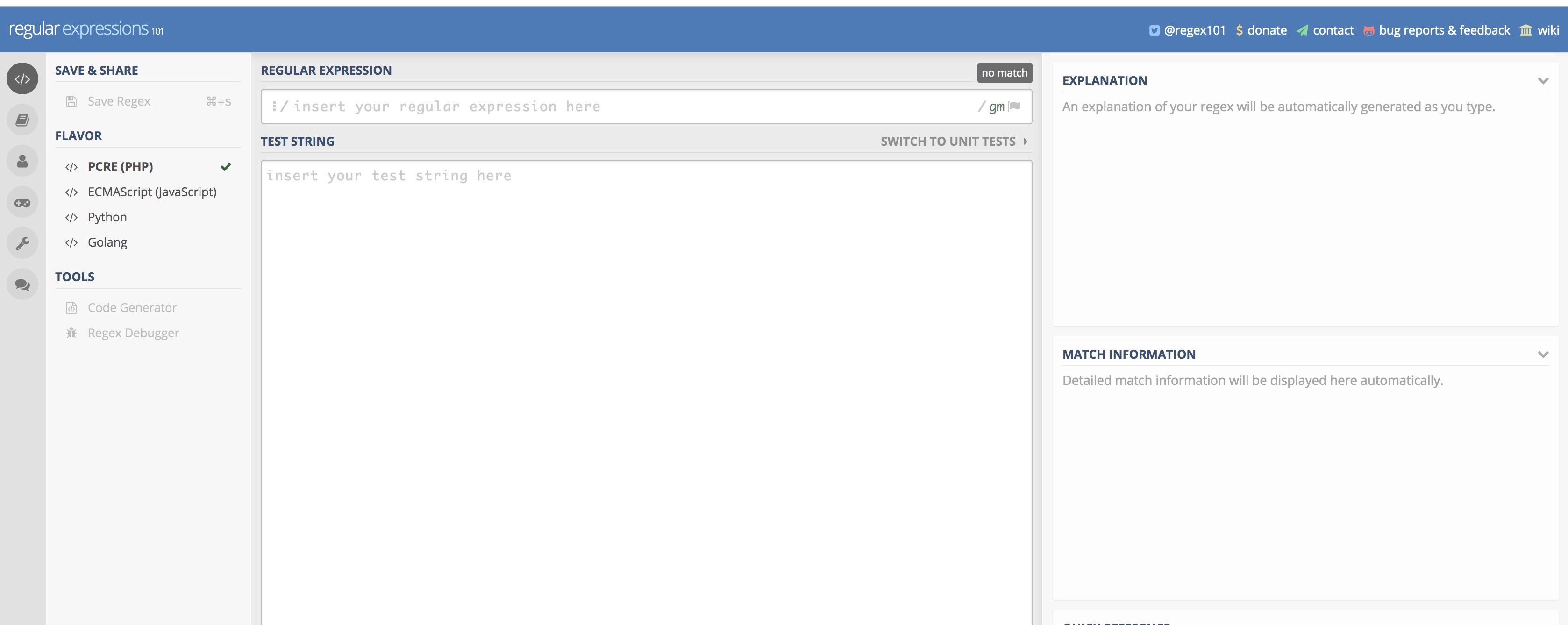Screen dimensions: 1568x625
Task: Click the account user icon in sidebar
Action: [x=22, y=161]
